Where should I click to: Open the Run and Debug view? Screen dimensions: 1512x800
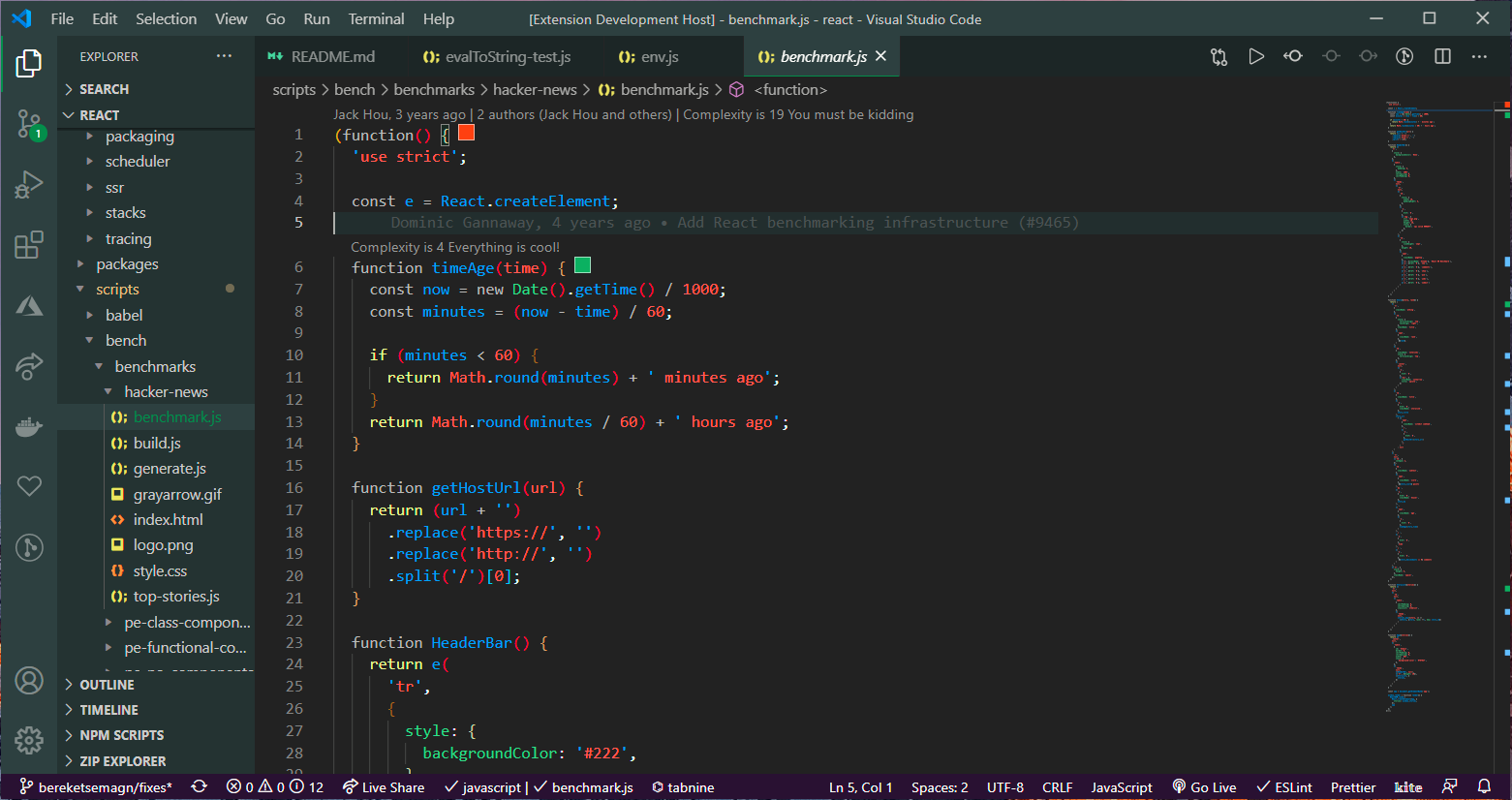coord(29,184)
